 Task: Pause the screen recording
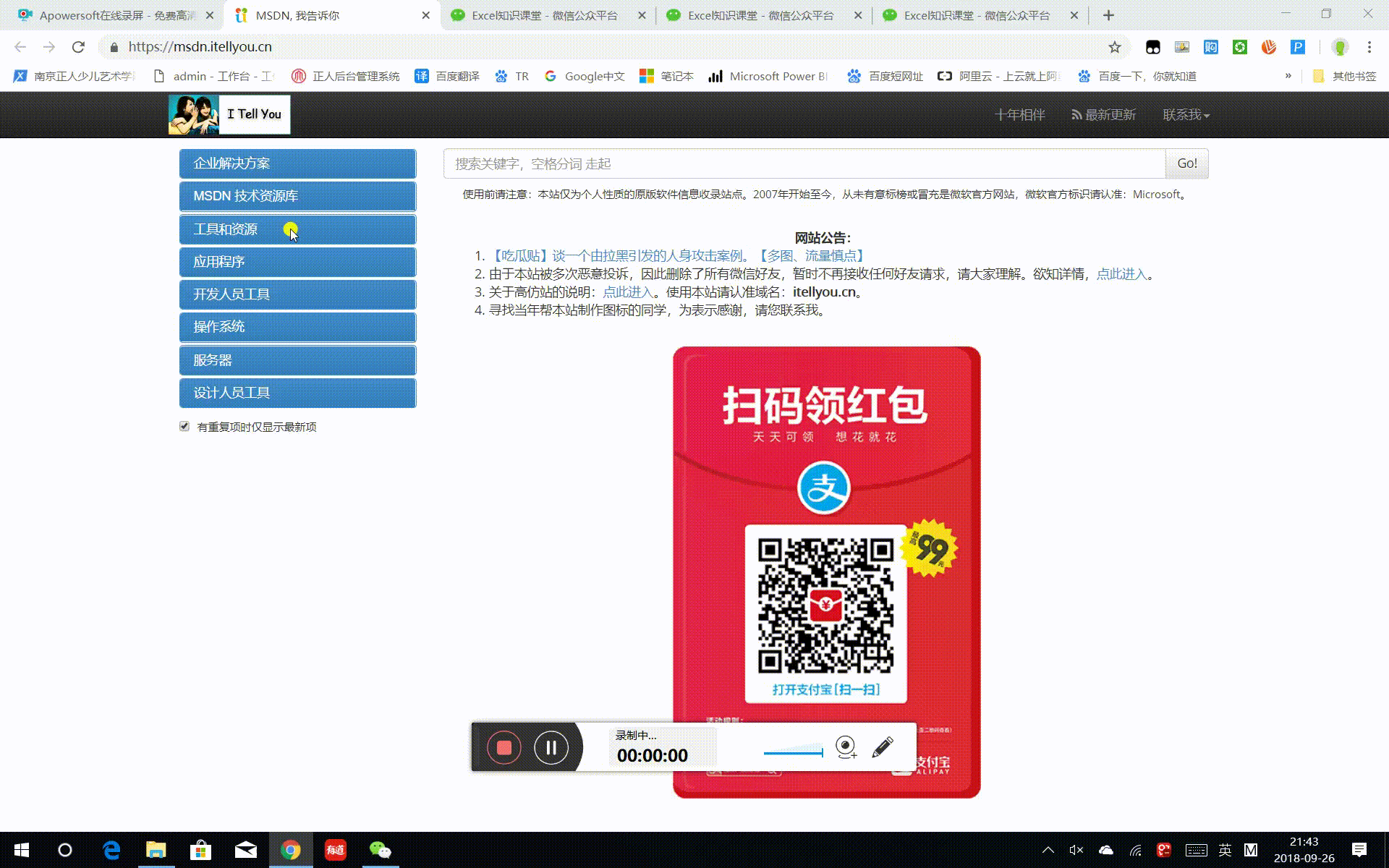point(551,747)
